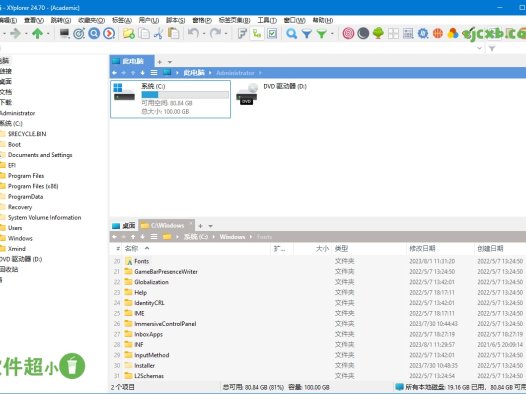The width and height of the screenshot is (526, 394).
Task: Click the Copy icon in toolbar
Action: point(144,33)
